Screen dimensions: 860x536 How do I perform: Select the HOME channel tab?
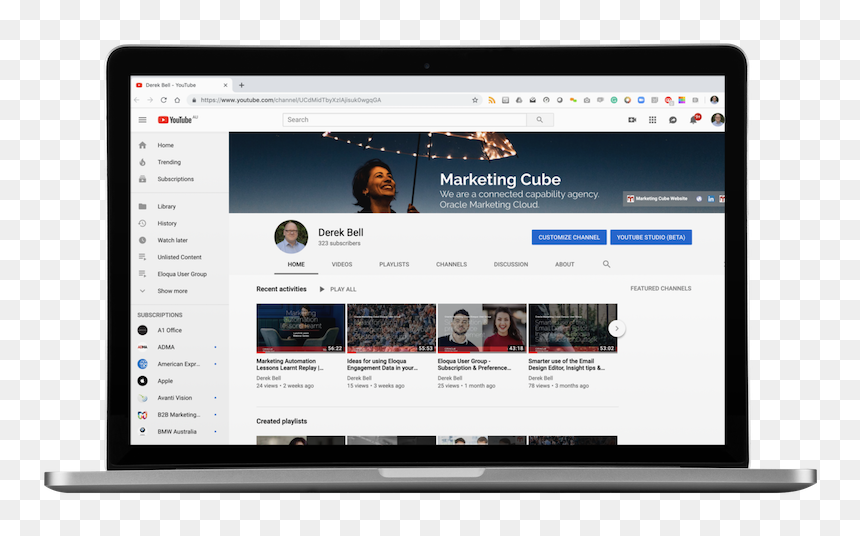[296, 264]
